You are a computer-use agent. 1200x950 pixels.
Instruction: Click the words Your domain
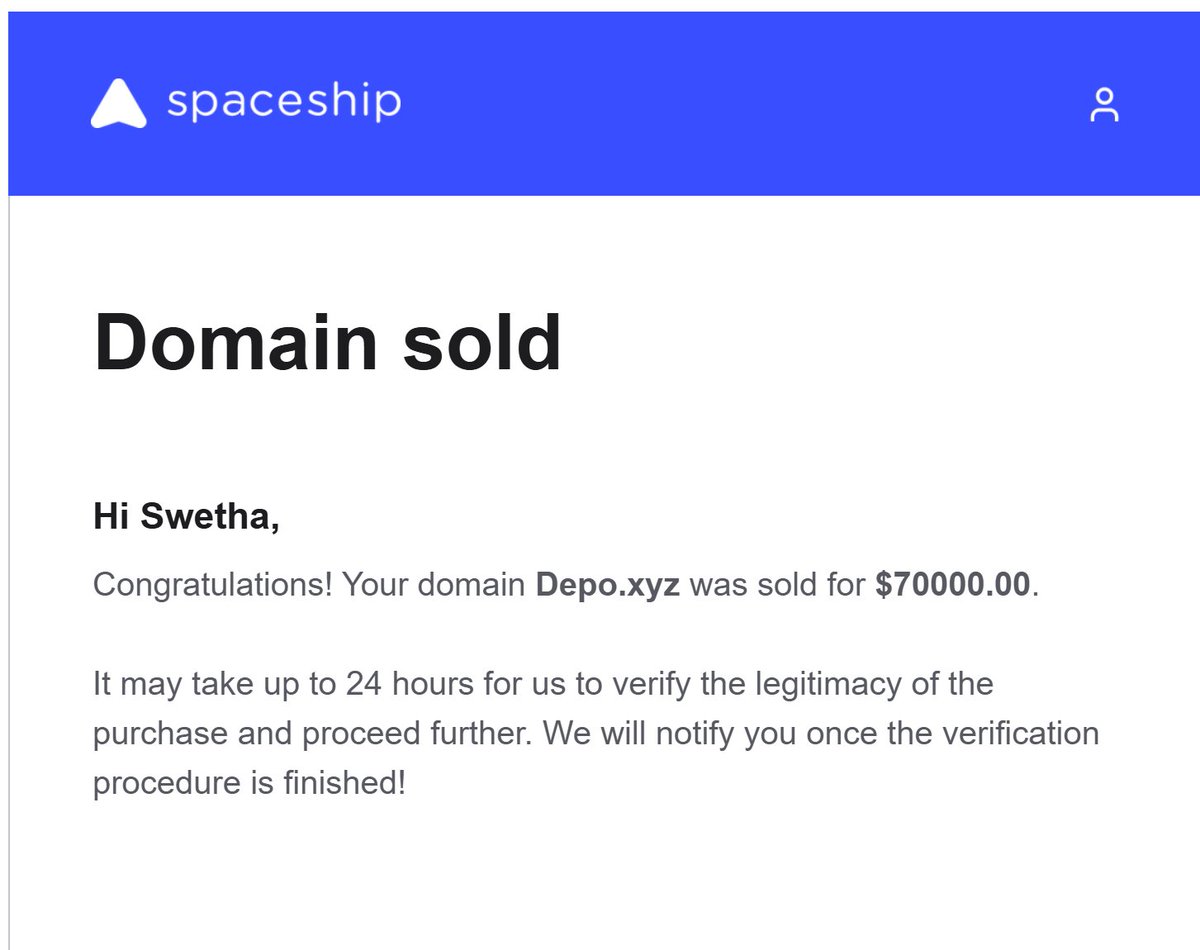click(x=434, y=585)
